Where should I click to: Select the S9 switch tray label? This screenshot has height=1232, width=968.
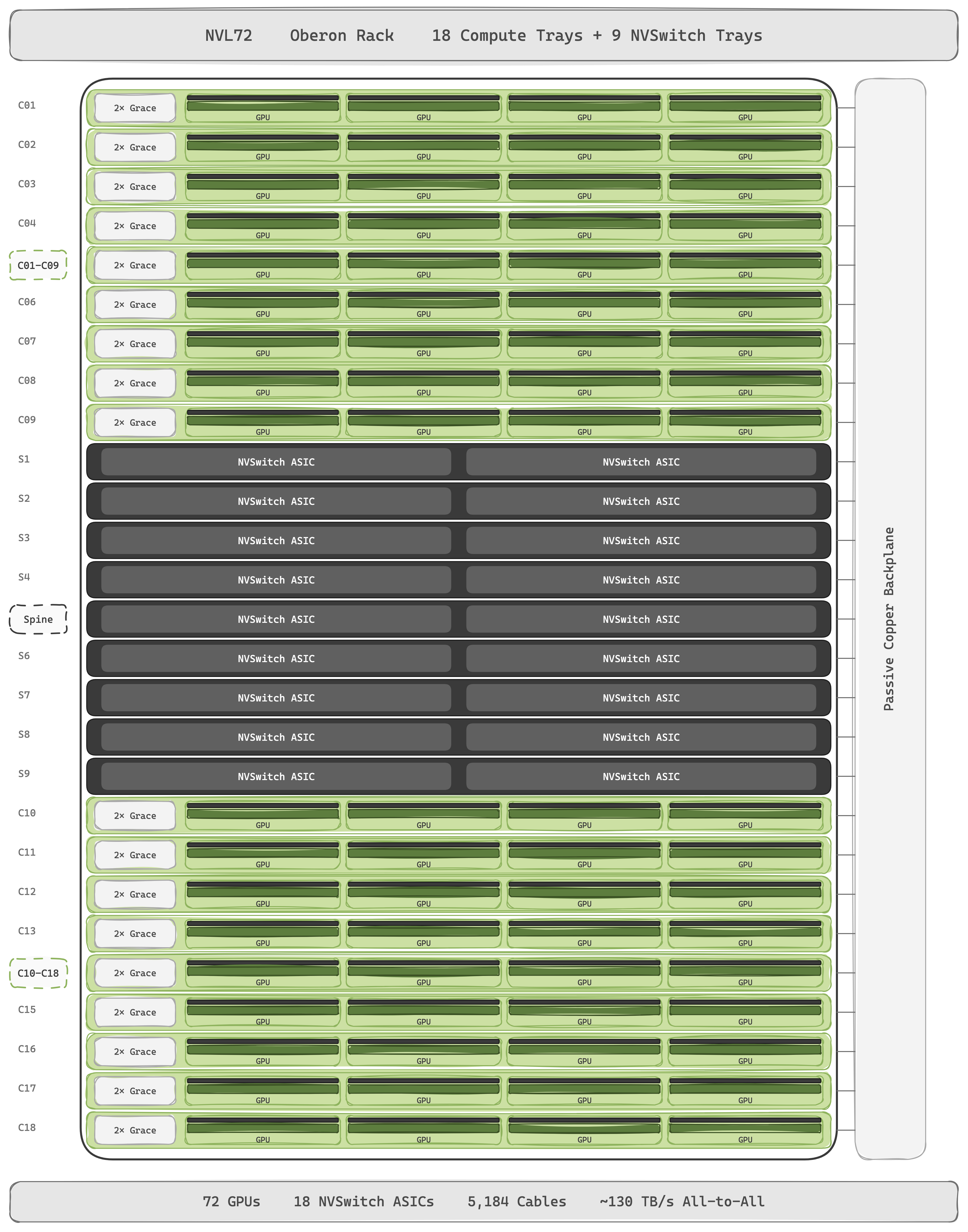pos(24,774)
